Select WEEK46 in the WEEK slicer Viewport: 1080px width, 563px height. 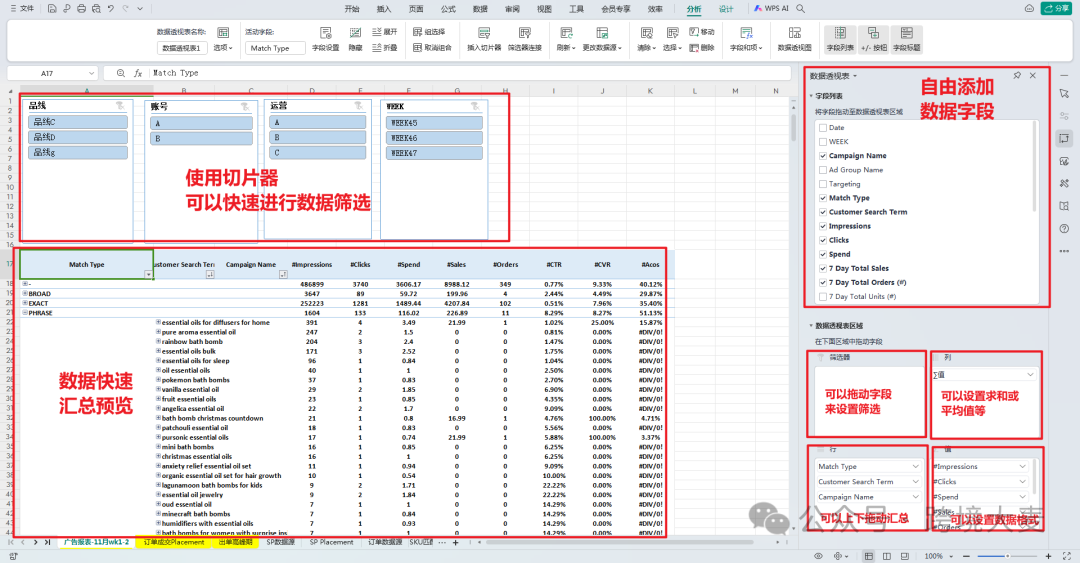pyautogui.click(x=434, y=138)
